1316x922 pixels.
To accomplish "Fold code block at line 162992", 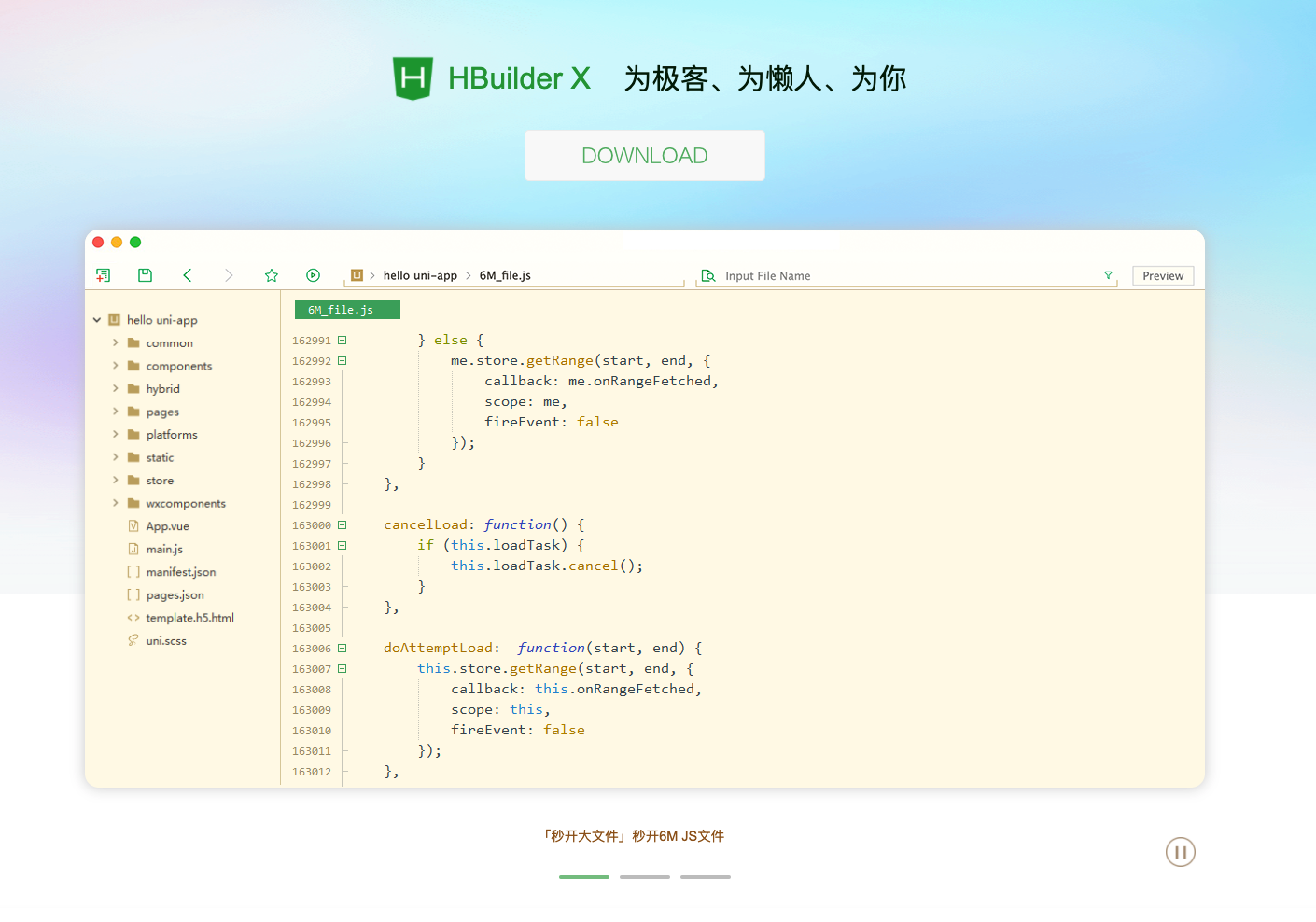I will (340, 360).
